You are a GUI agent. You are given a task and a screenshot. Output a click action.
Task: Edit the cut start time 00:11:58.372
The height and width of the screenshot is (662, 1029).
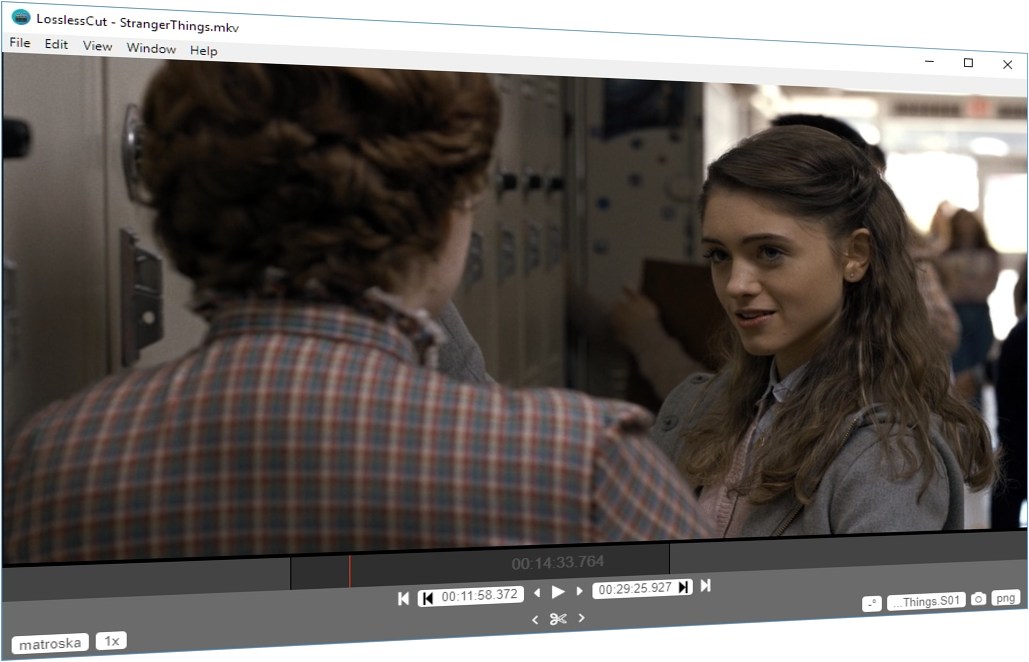pos(479,596)
